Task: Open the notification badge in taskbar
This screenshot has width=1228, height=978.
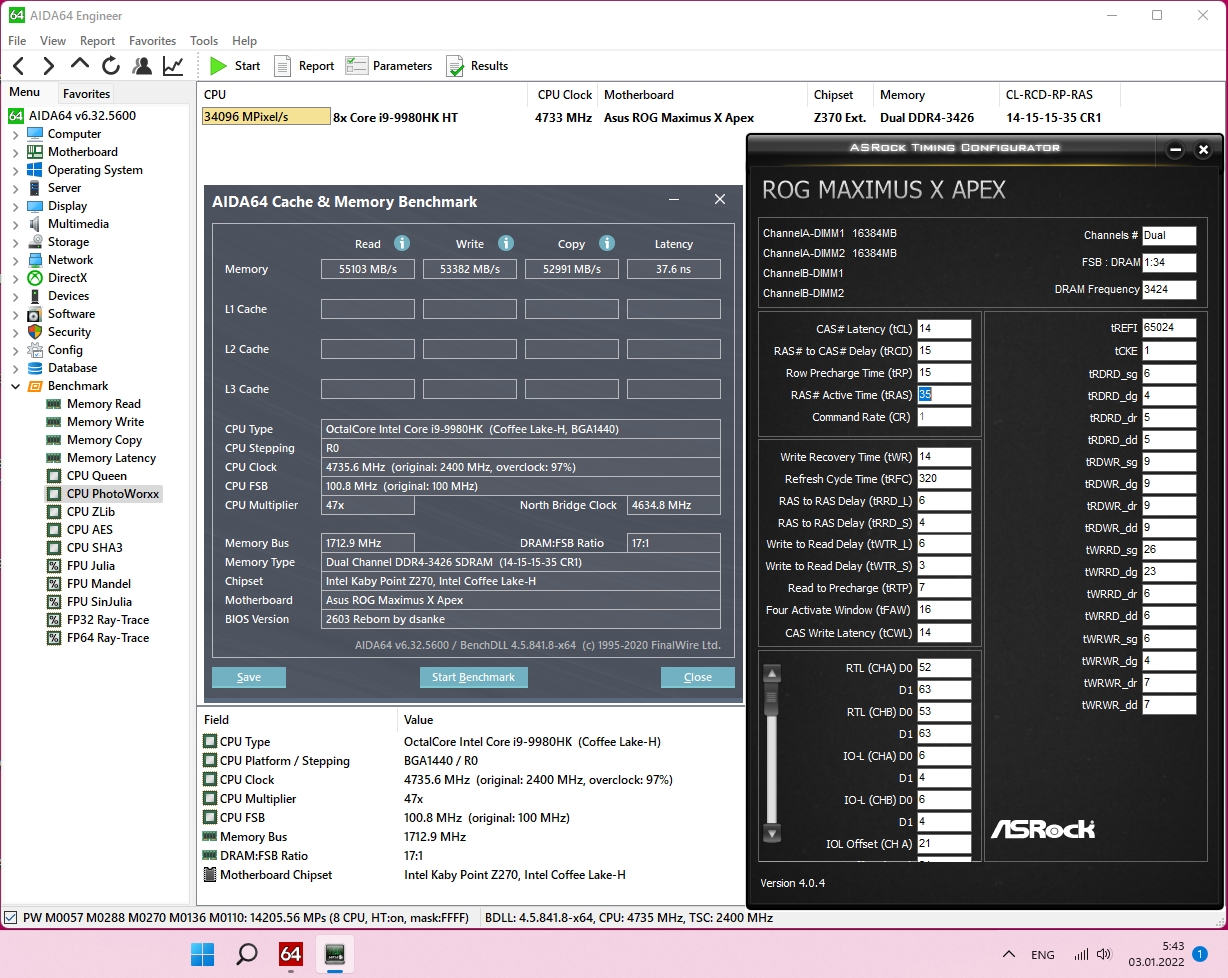Action: pos(1199,954)
